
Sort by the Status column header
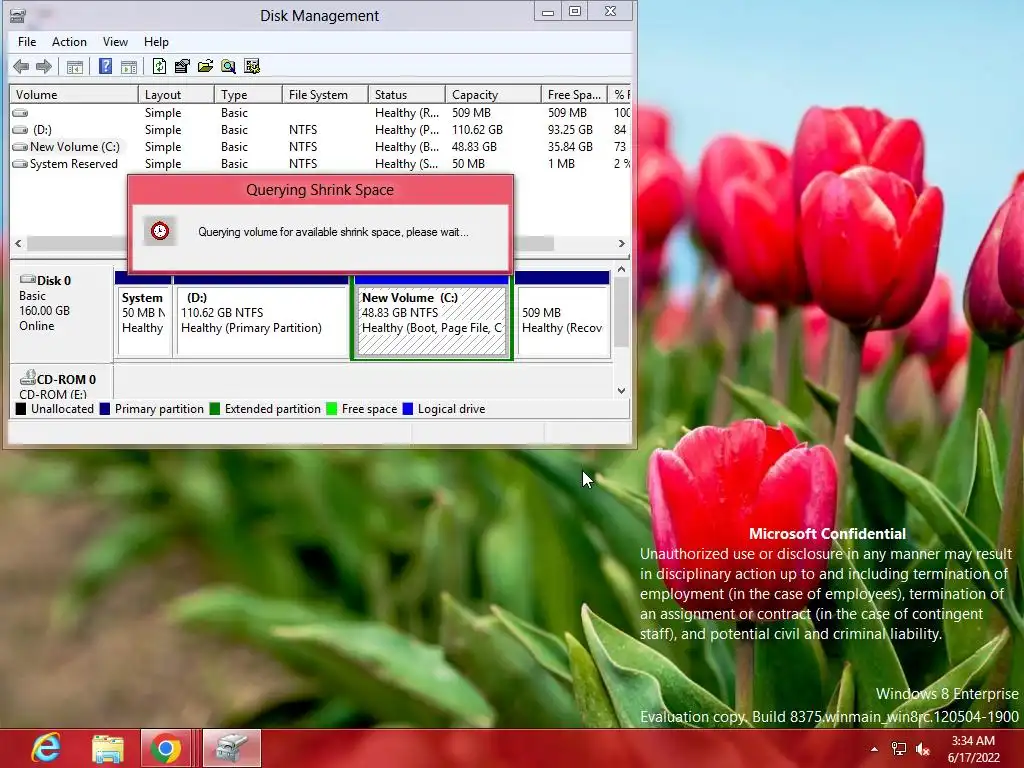coord(407,95)
